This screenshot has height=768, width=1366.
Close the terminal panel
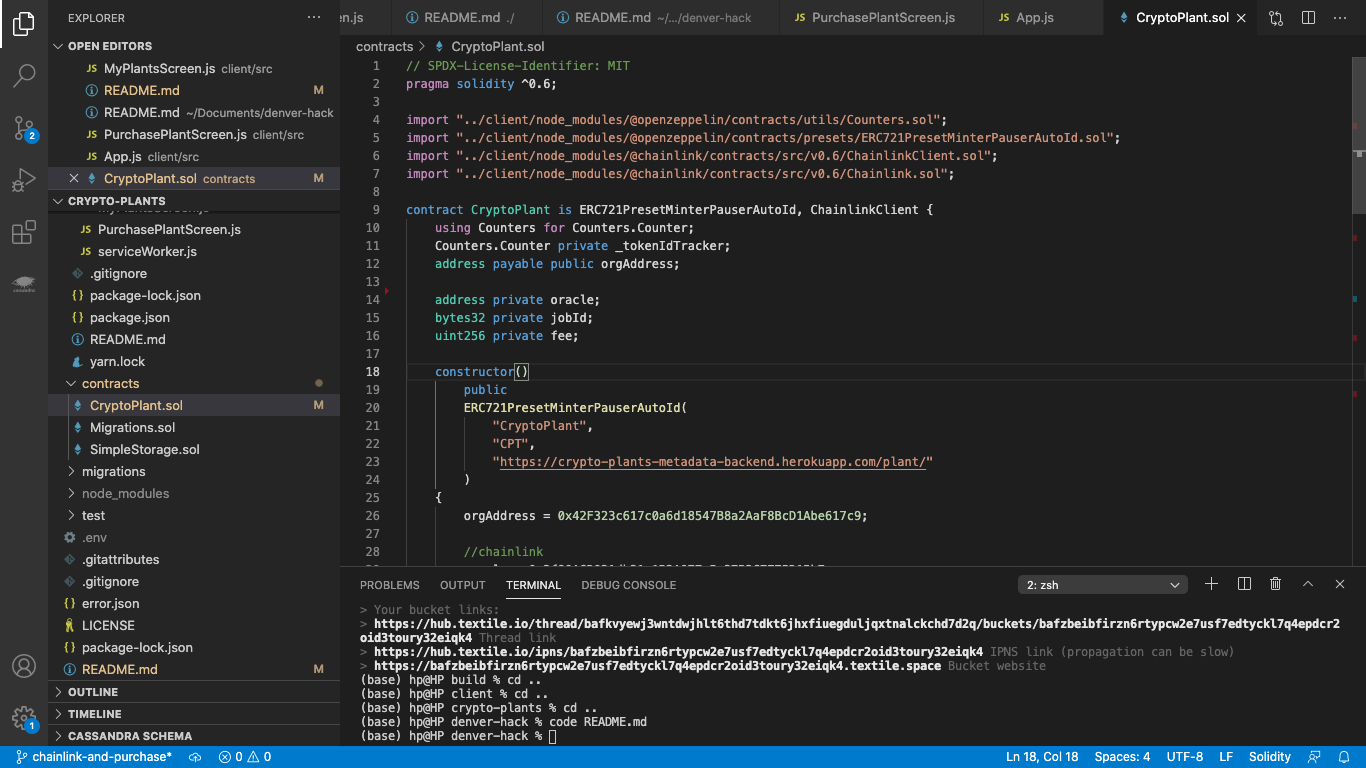click(1340, 584)
